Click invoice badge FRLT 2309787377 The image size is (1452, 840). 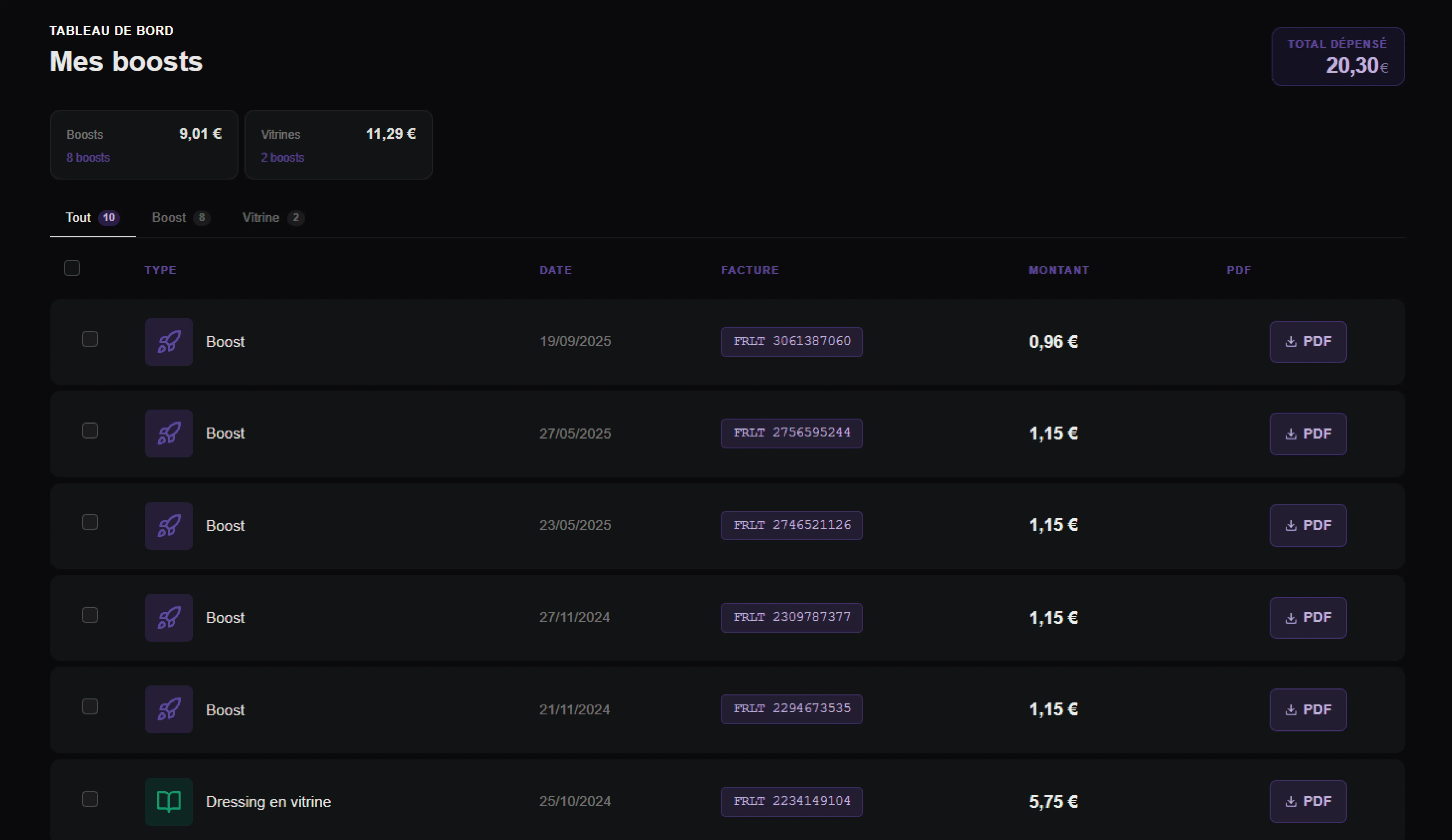[x=792, y=618]
